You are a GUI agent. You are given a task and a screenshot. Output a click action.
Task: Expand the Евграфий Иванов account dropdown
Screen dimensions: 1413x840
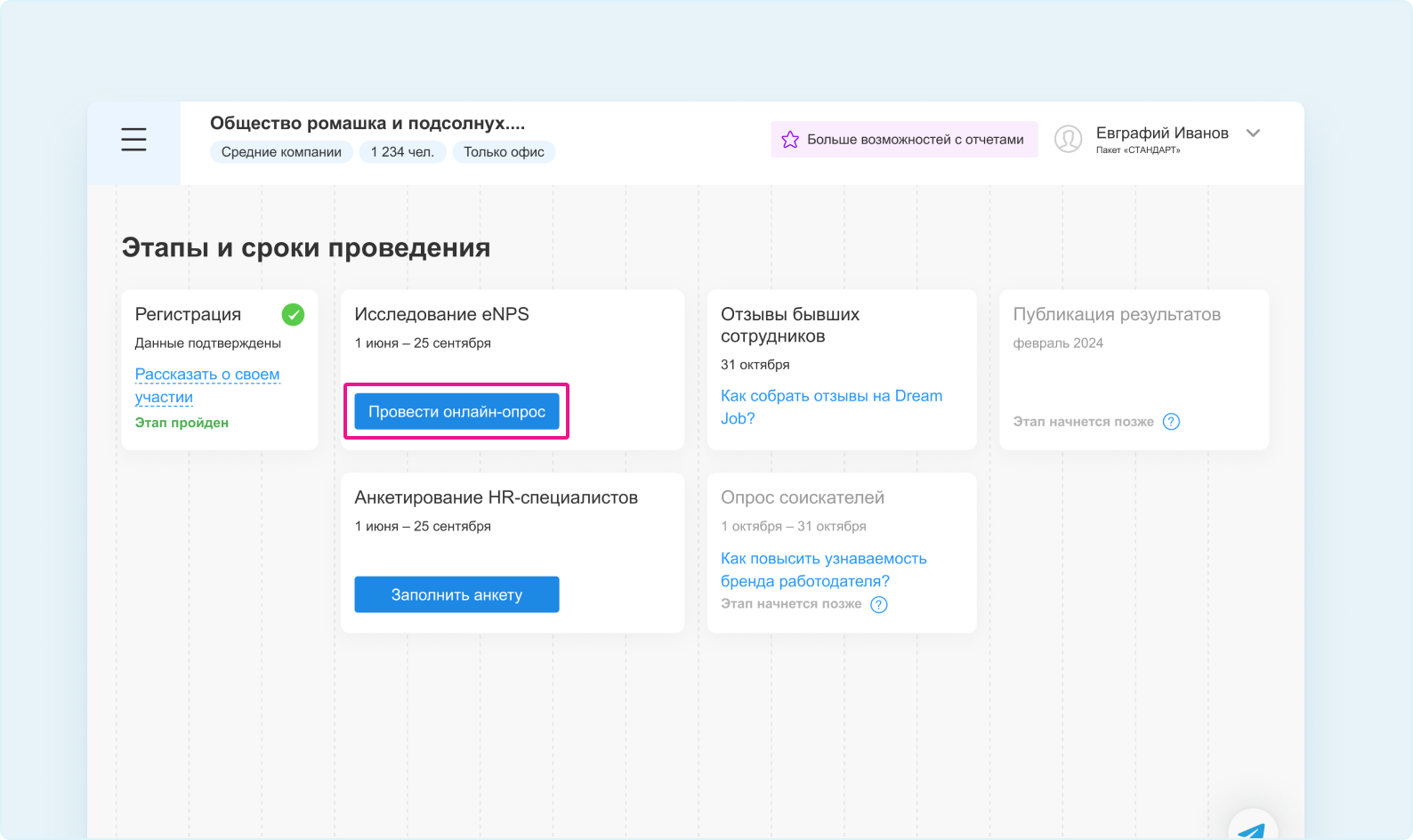click(x=1253, y=133)
